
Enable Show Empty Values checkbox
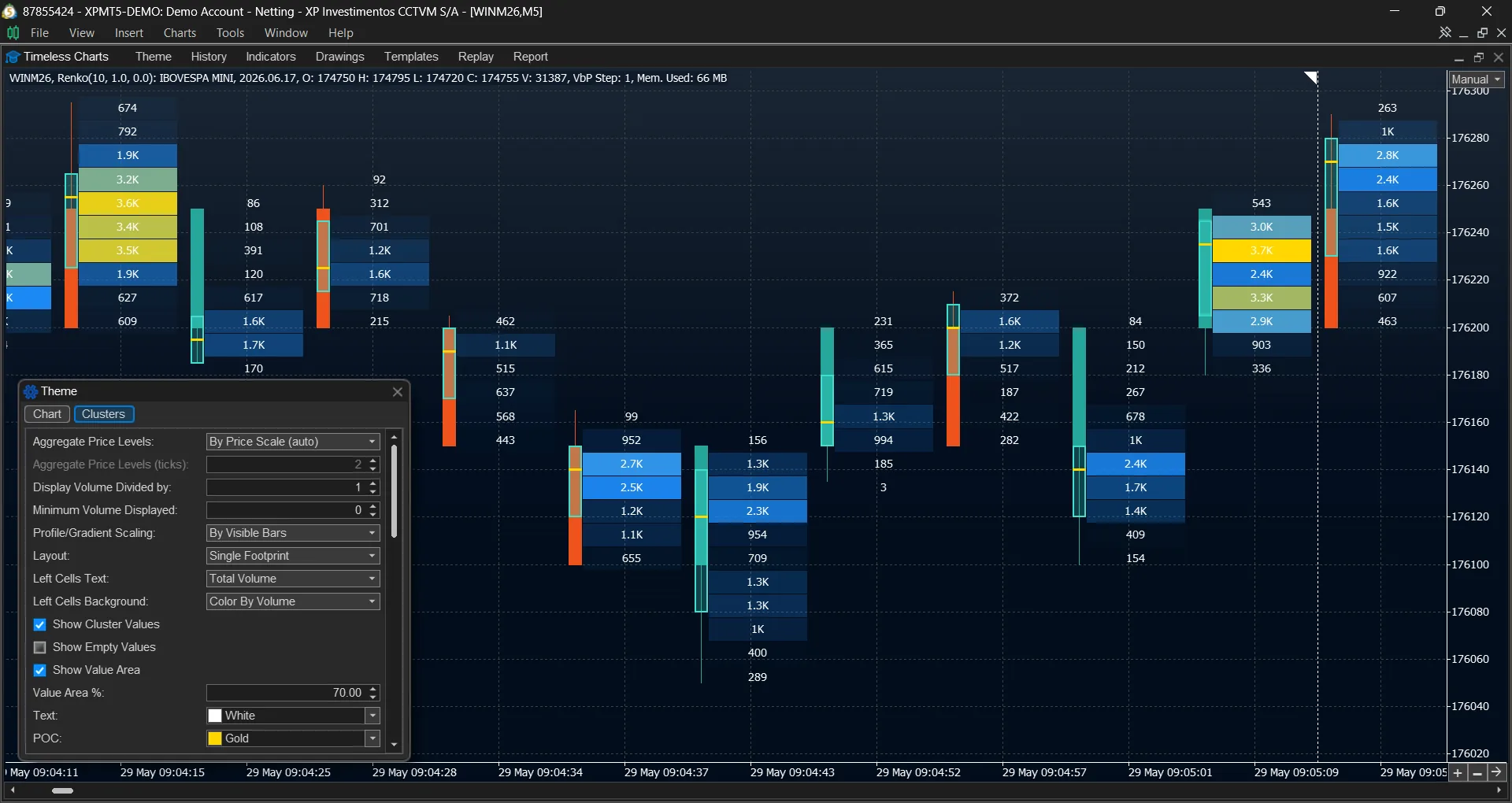tap(40, 648)
